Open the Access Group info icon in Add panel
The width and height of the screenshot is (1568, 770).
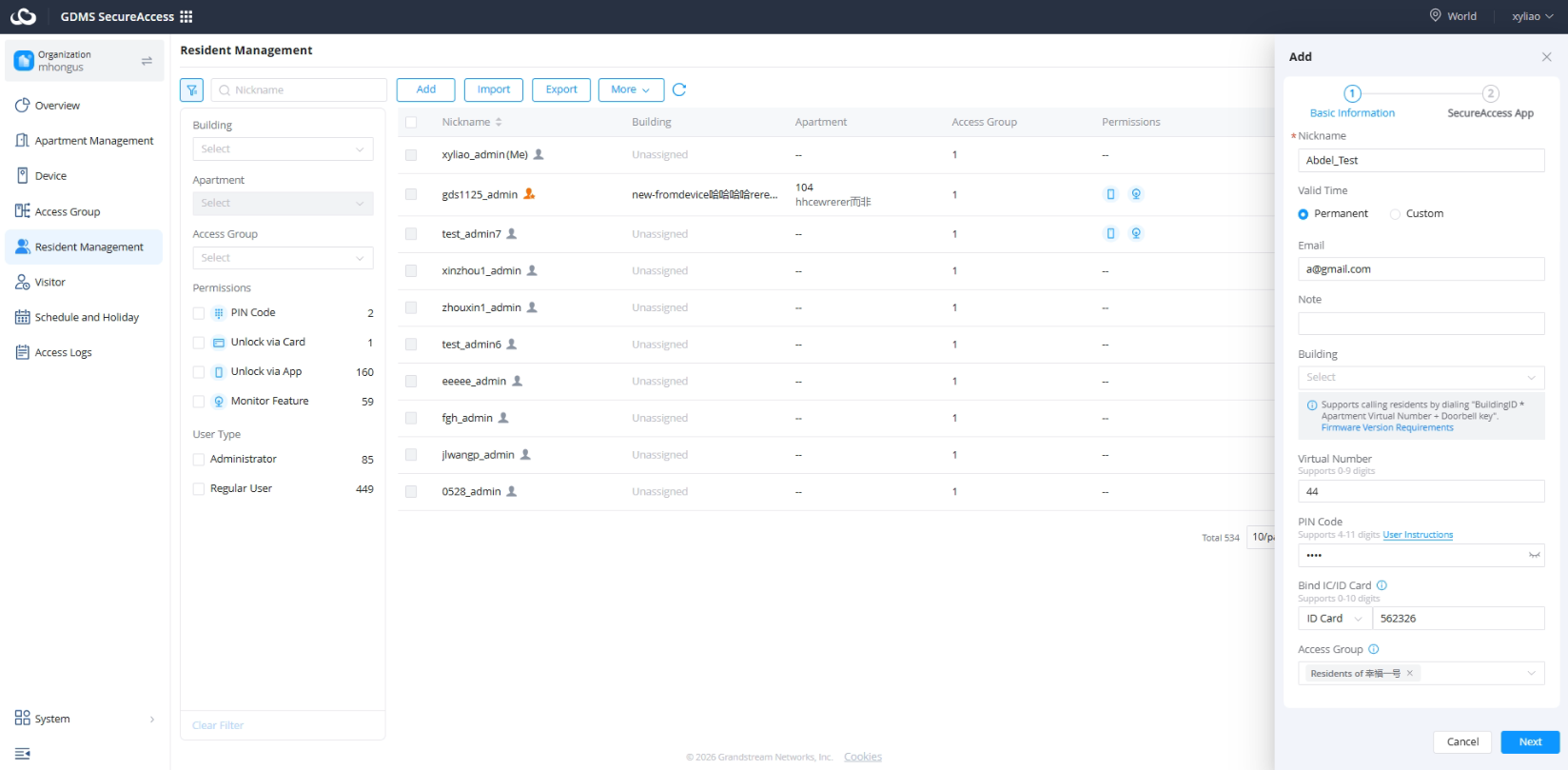[x=1373, y=649]
